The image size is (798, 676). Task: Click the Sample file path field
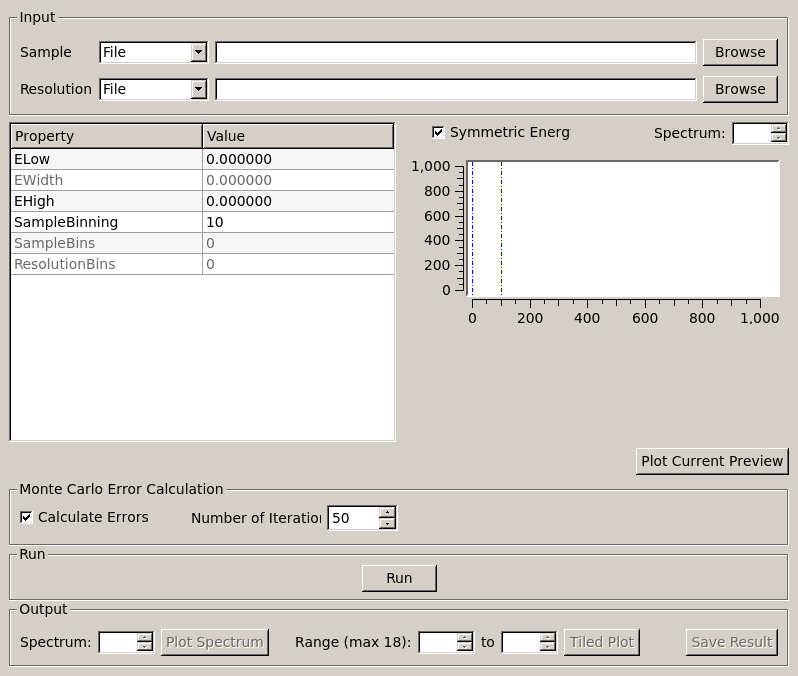coord(455,52)
